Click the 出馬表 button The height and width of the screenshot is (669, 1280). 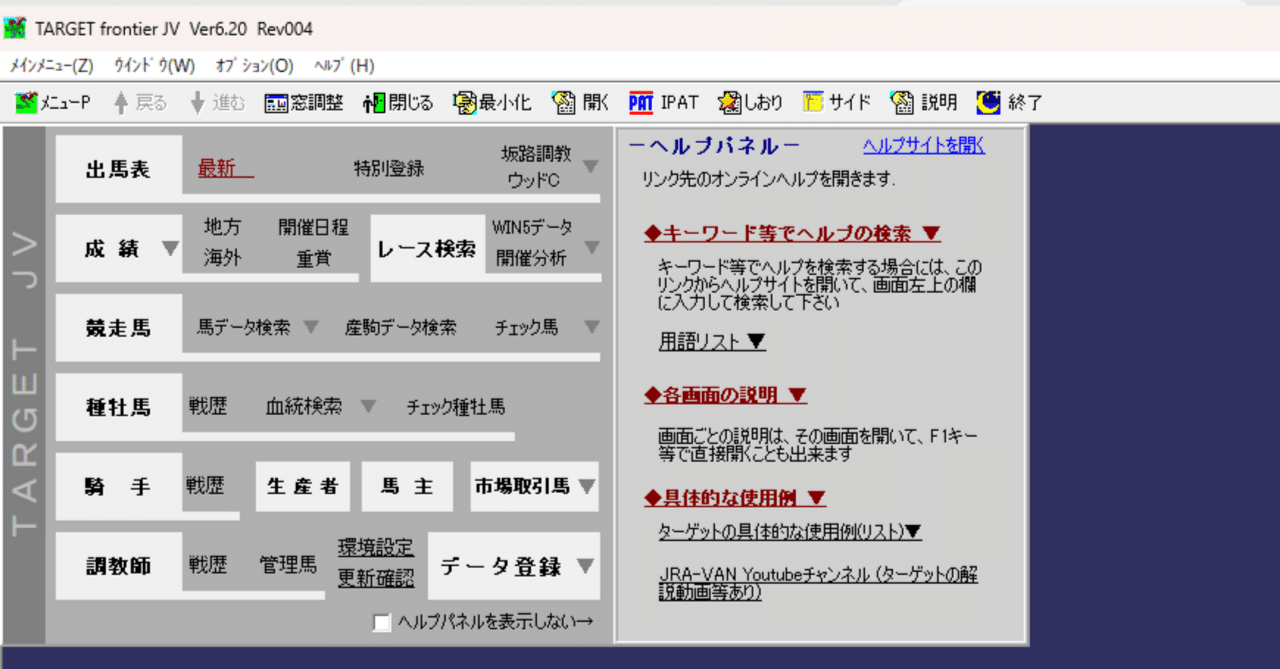119,170
